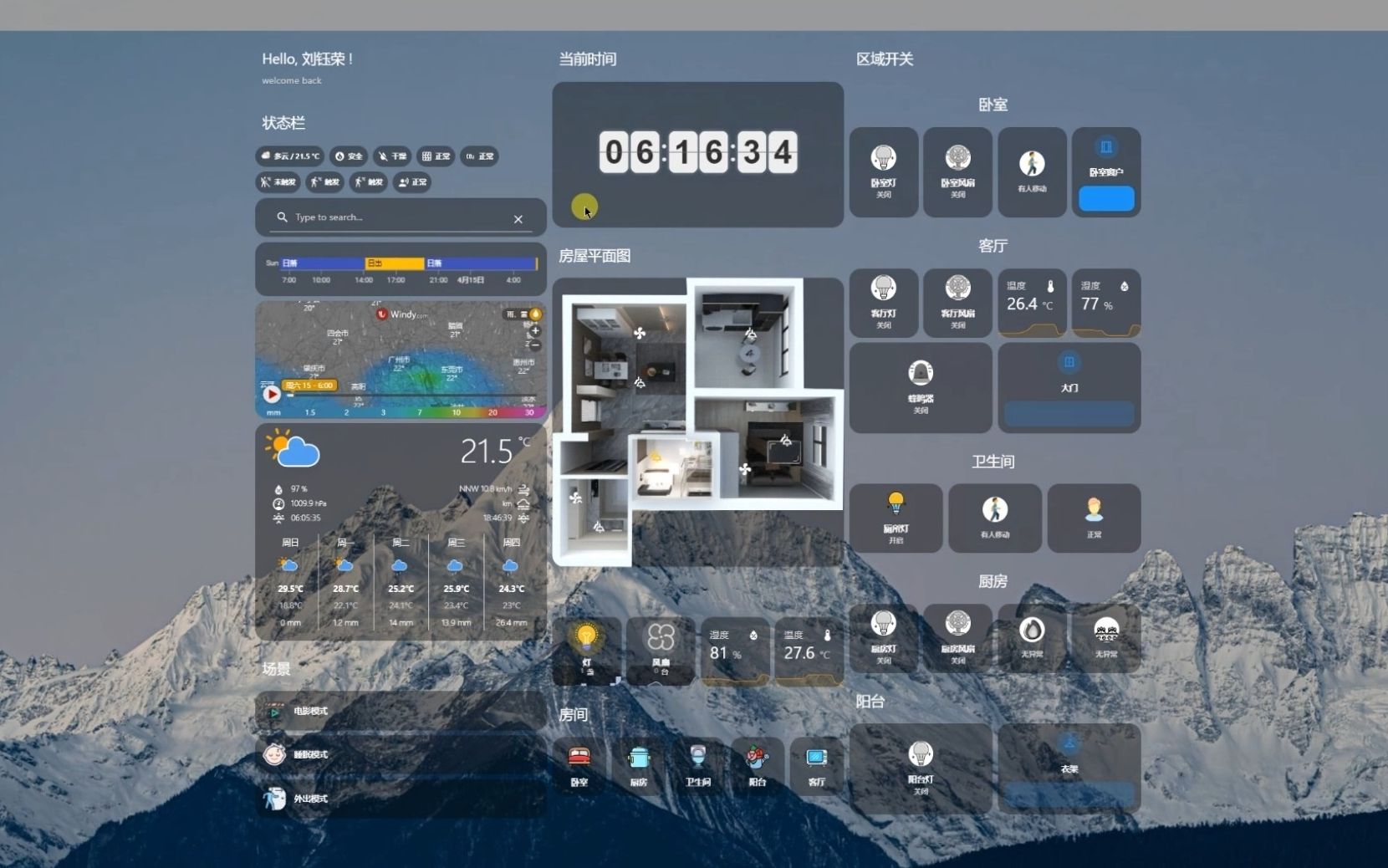
Task: Go to the 阳台 balcony room tab
Action: [x=758, y=766]
